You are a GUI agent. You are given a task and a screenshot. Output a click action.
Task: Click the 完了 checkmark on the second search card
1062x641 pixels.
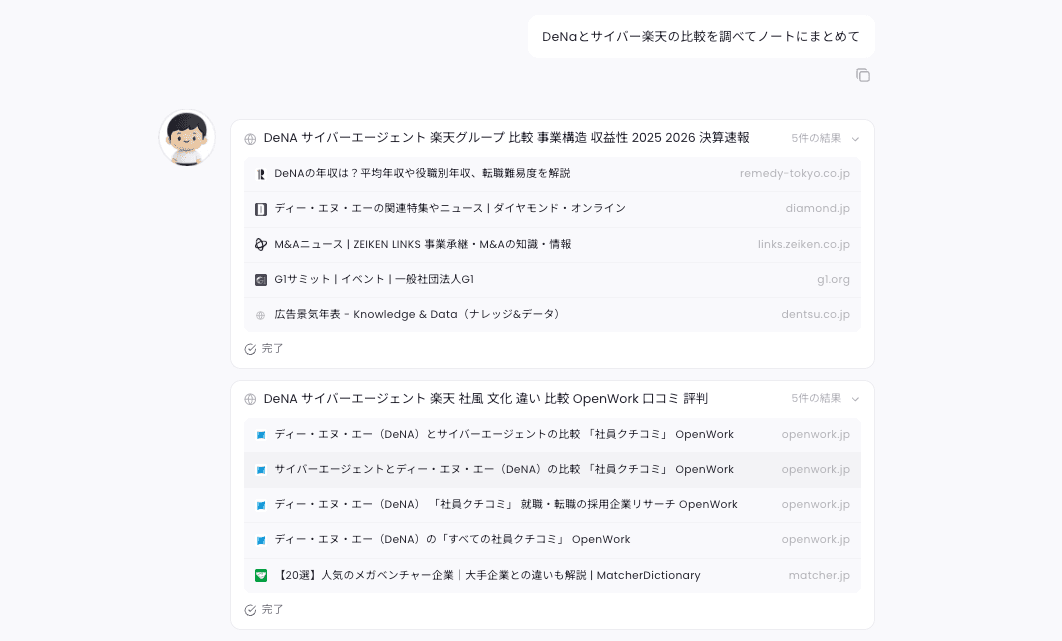pos(250,609)
